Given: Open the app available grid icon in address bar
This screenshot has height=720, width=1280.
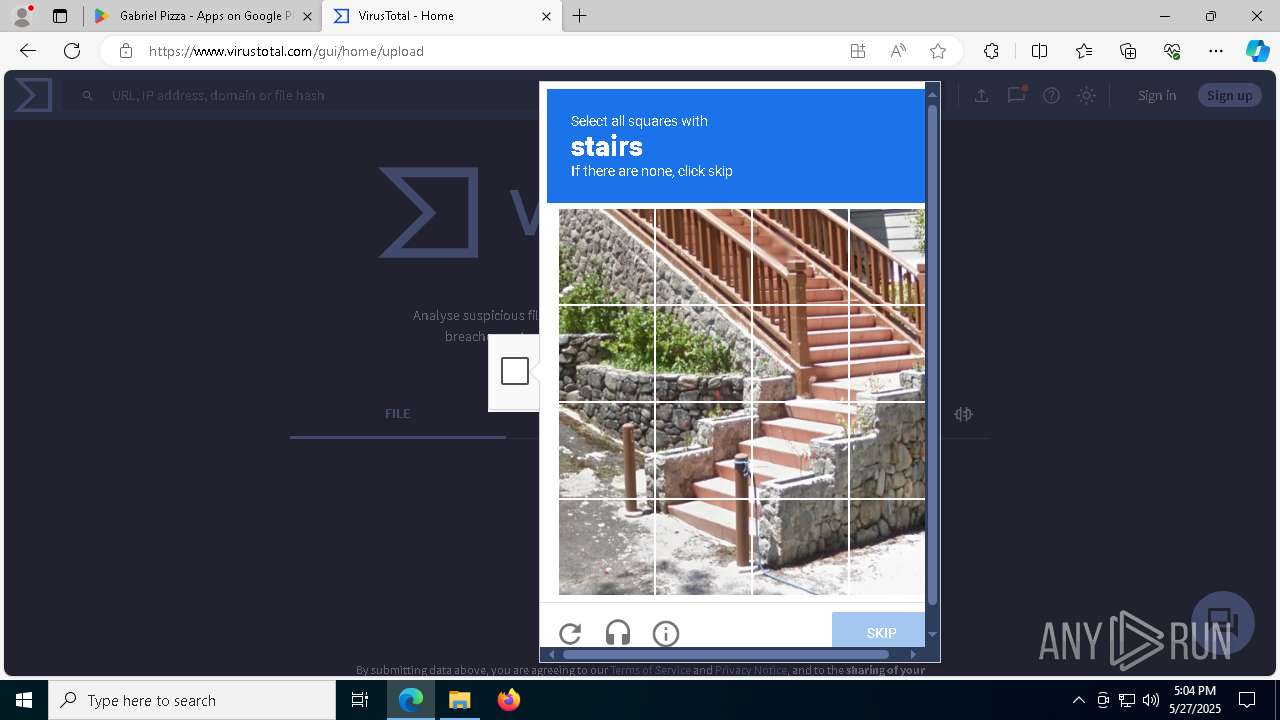Looking at the screenshot, I should pyautogui.click(x=858, y=51).
